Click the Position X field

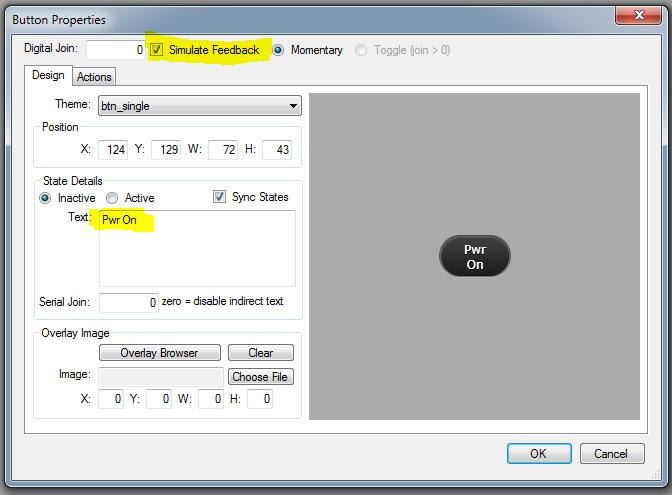[109, 149]
